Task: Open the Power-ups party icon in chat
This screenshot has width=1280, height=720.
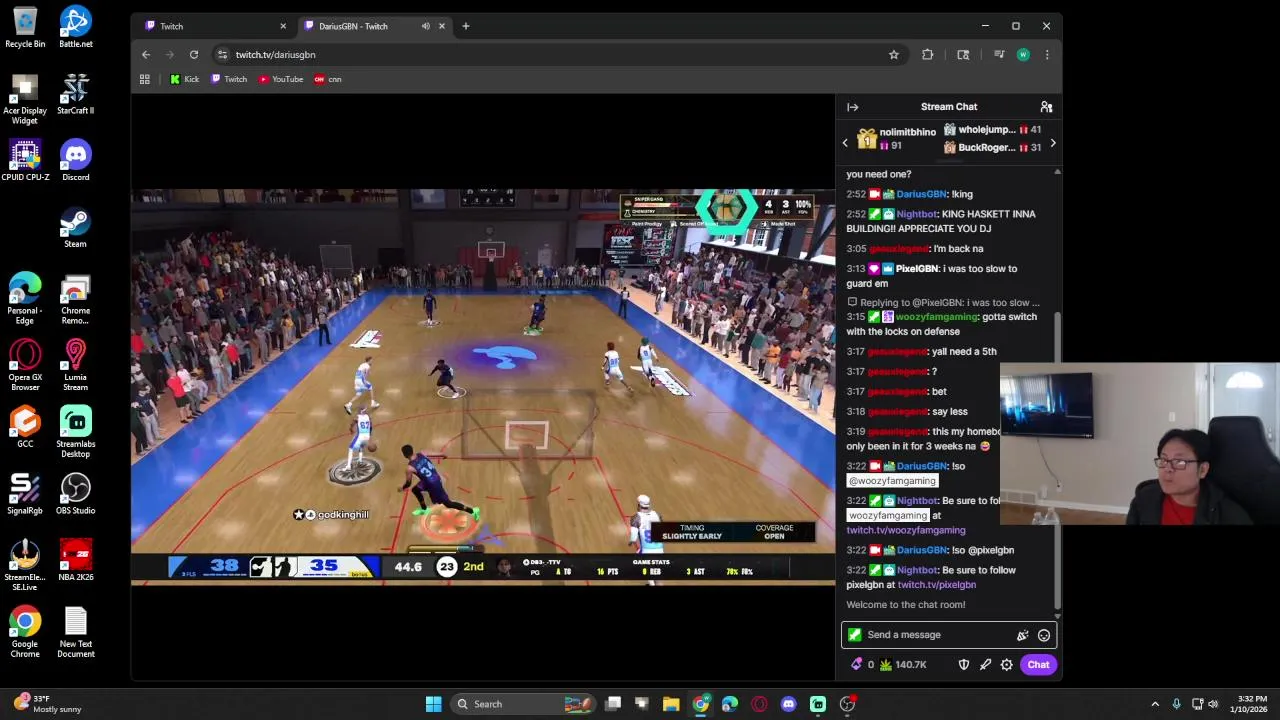Action: pyautogui.click(x=1022, y=635)
